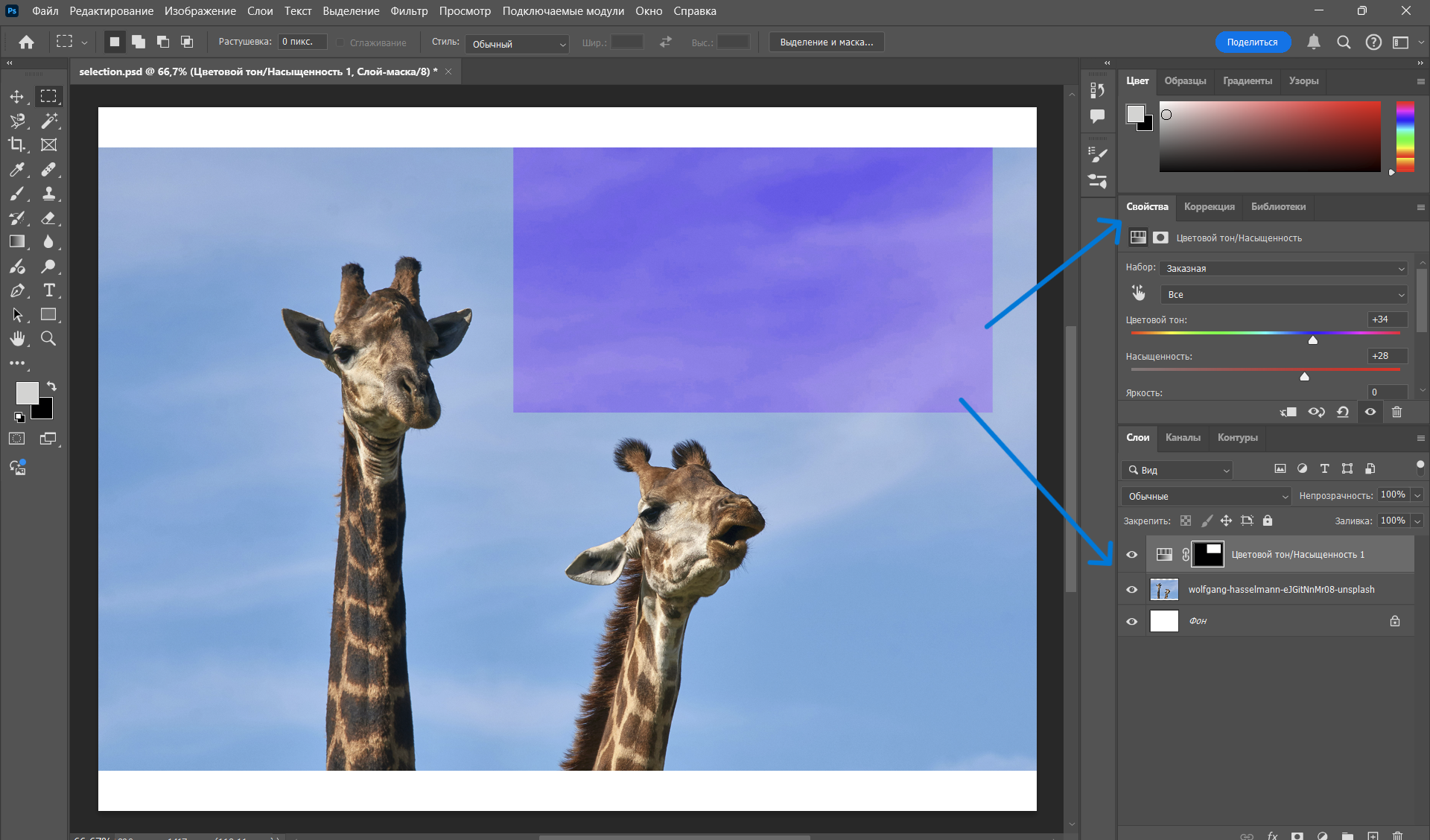Click the Hand tool icon
Image resolution: width=1430 pixels, height=840 pixels.
click(16, 339)
